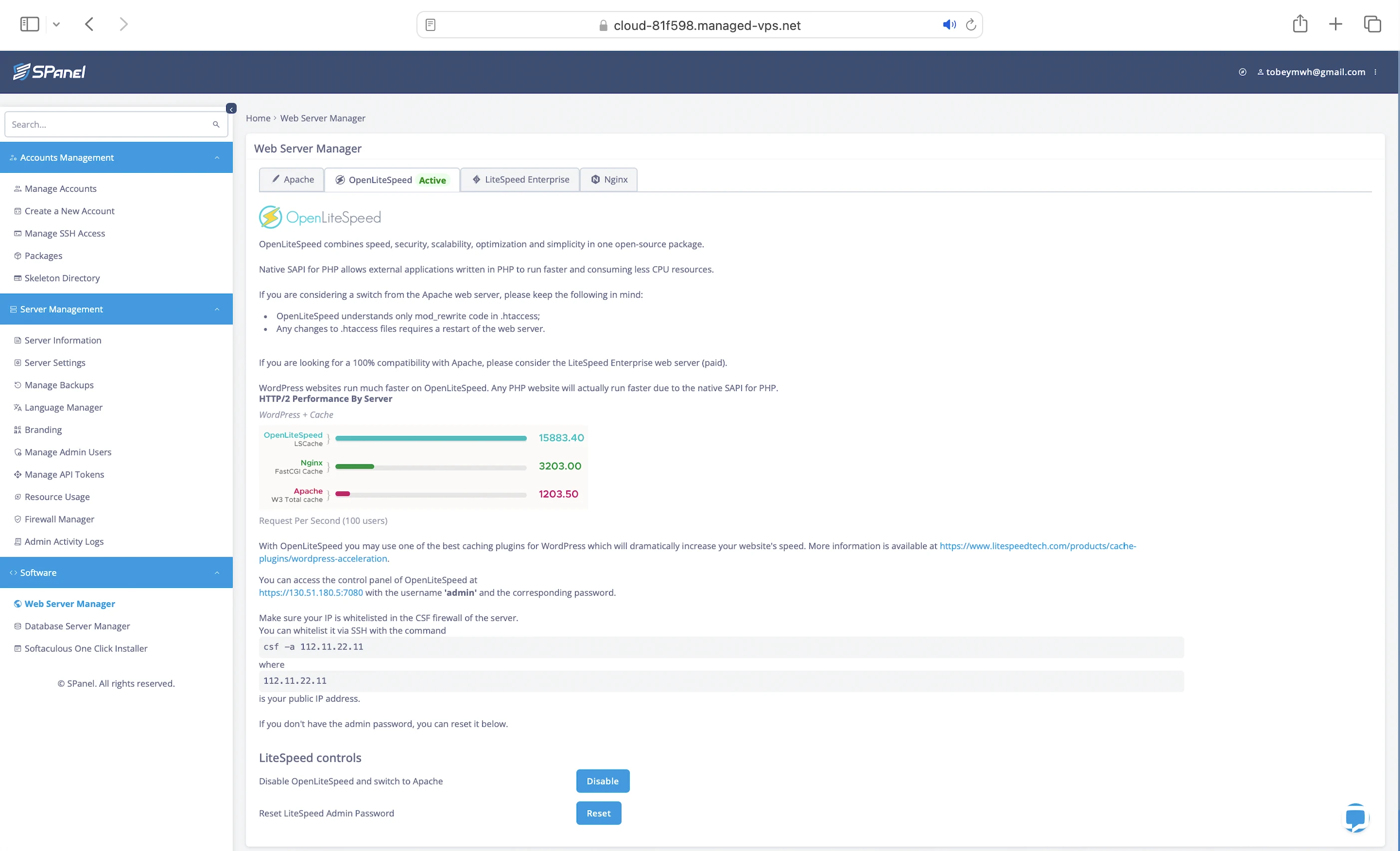Screen dimensions: 1400x851
Task: Collapse the Software section
Action: (217, 572)
